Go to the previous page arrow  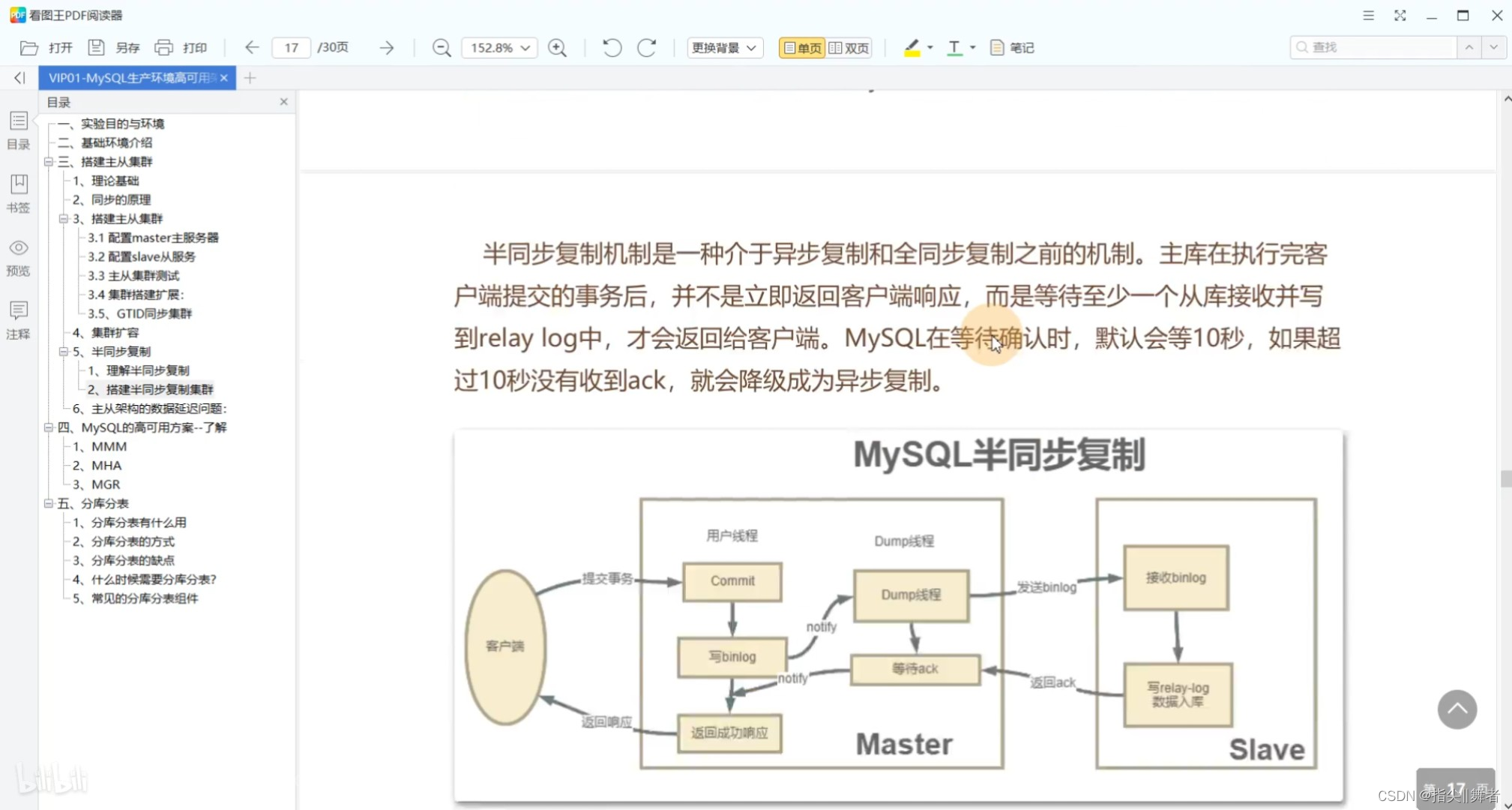tap(252, 48)
